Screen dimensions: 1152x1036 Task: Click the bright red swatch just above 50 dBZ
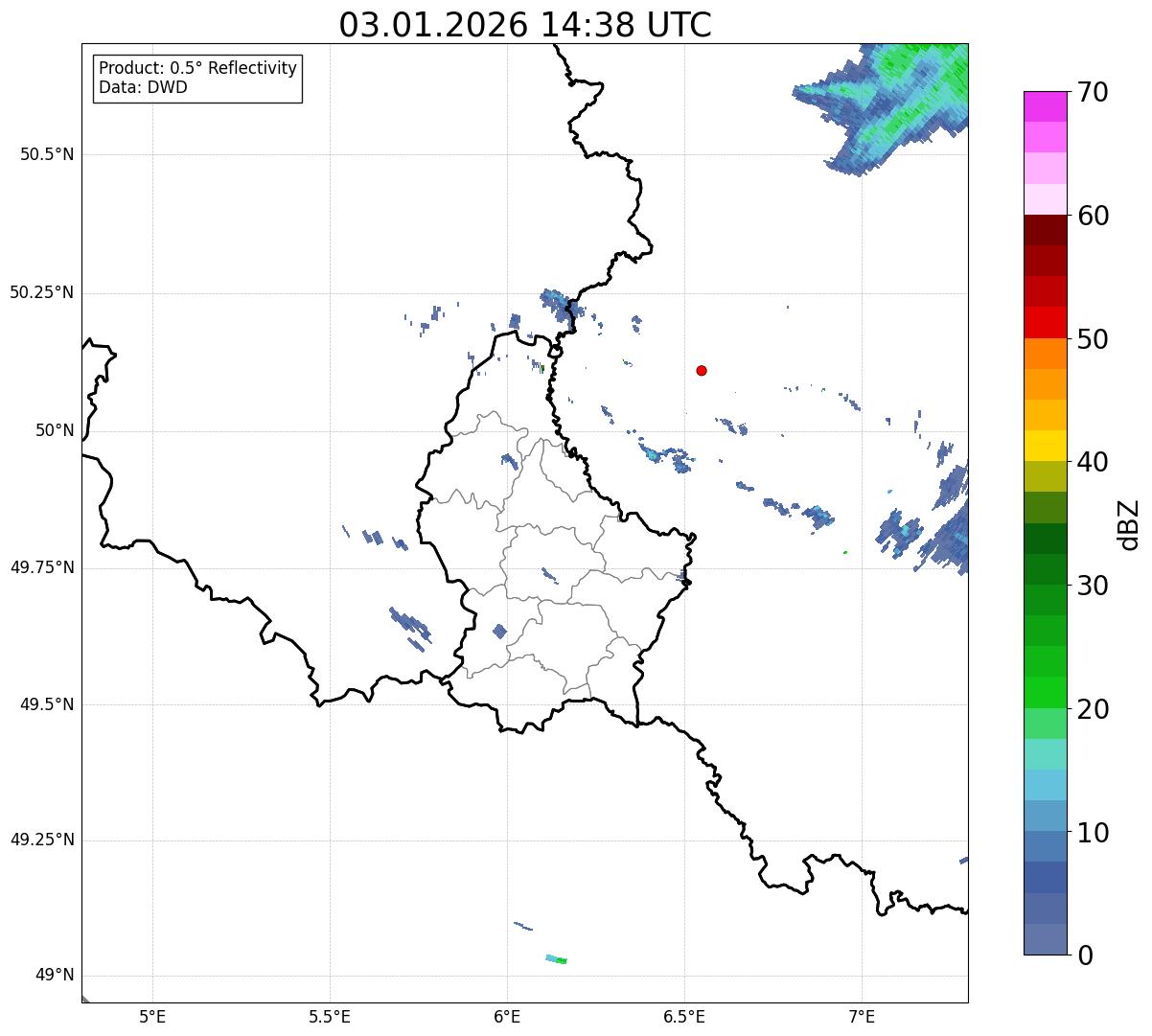[x=1046, y=322]
